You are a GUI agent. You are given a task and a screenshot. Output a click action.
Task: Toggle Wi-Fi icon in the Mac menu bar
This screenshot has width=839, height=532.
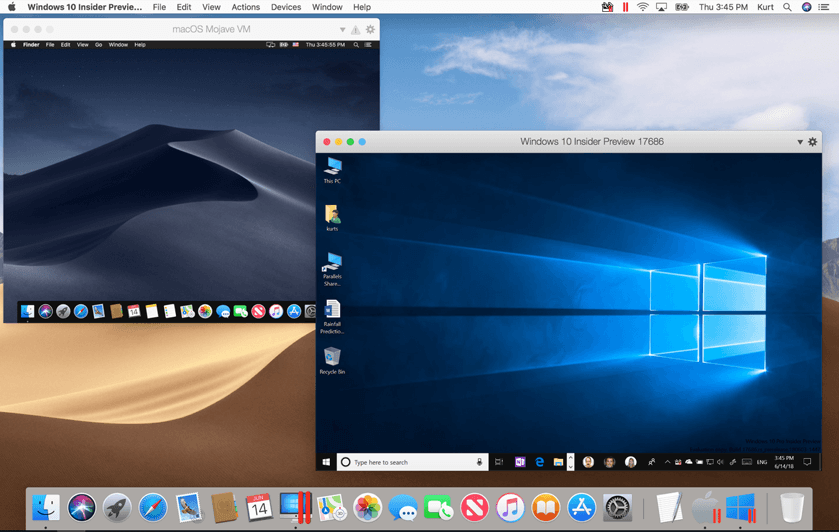[643, 7]
